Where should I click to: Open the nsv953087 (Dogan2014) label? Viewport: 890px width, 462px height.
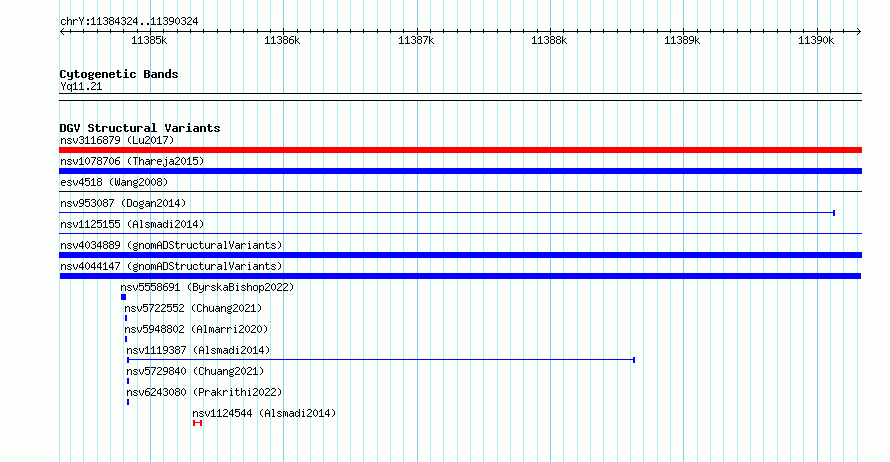pyautogui.click(x=123, y=203)
